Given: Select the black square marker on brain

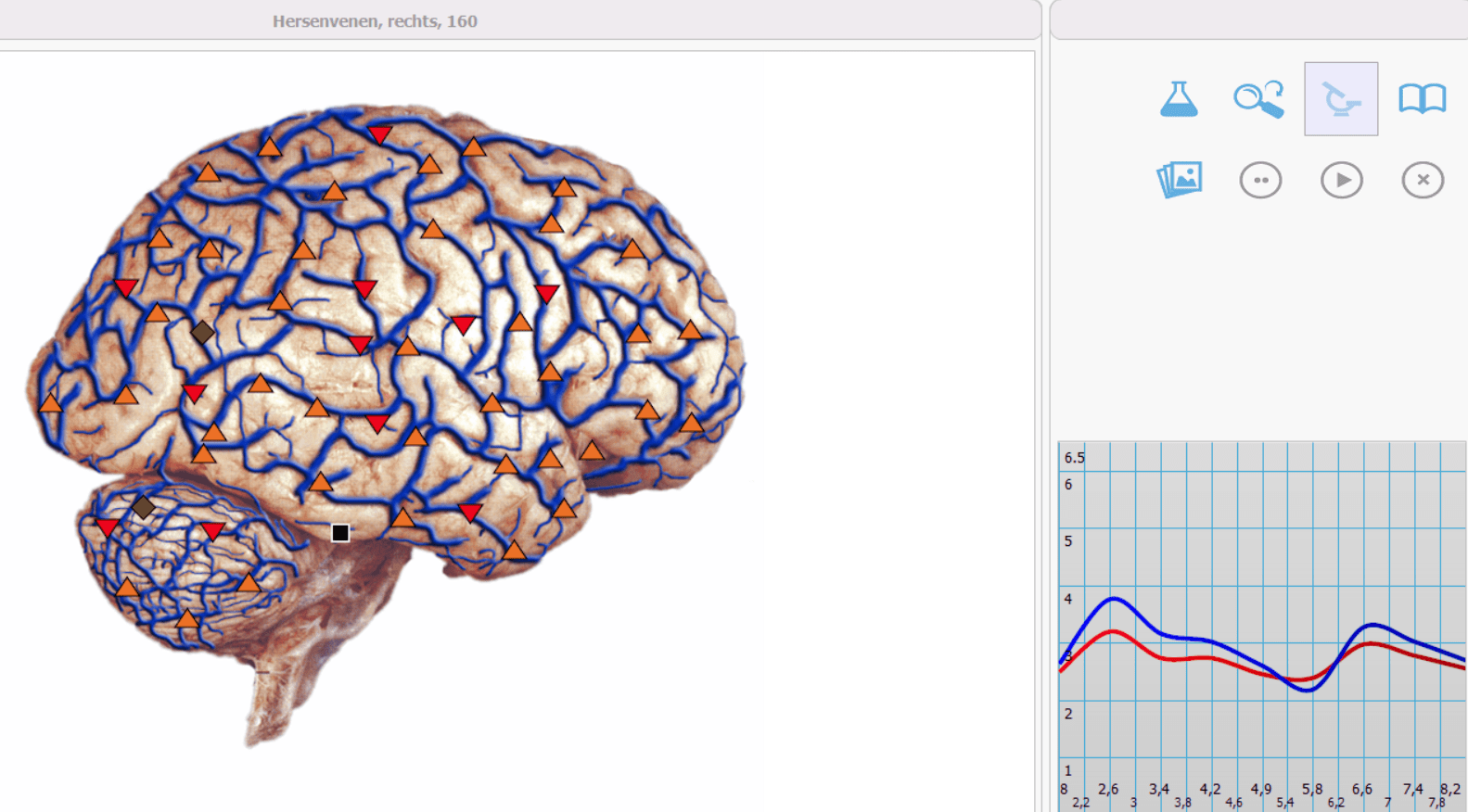Looking at the screenshot, I should pyautogui.click(x=340, y=533).
